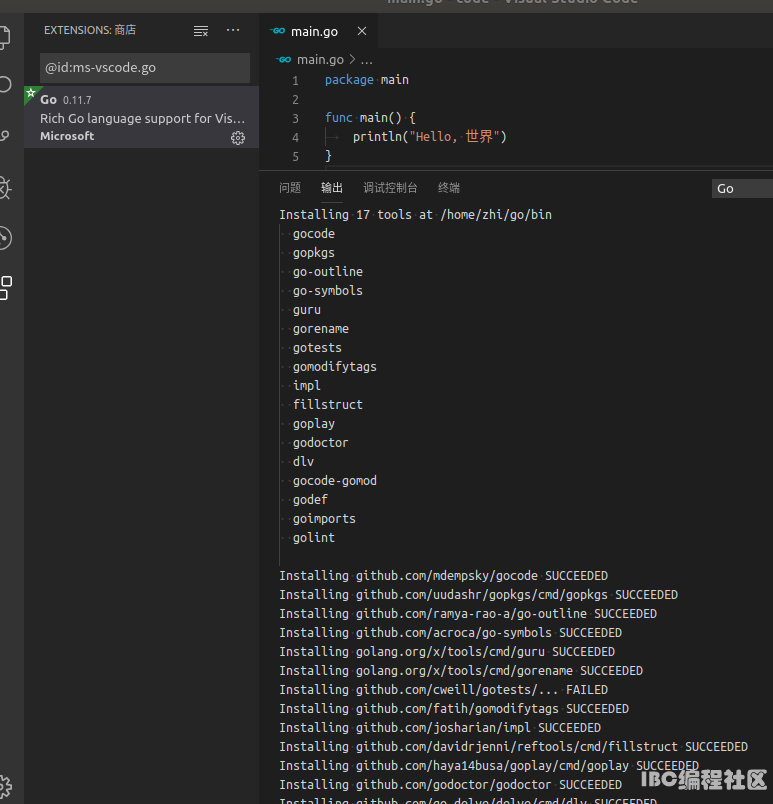Click 'golint' in tool list
Image resolution: width=773 pixels, height=804 pixels.
click(x=314, y=538)
